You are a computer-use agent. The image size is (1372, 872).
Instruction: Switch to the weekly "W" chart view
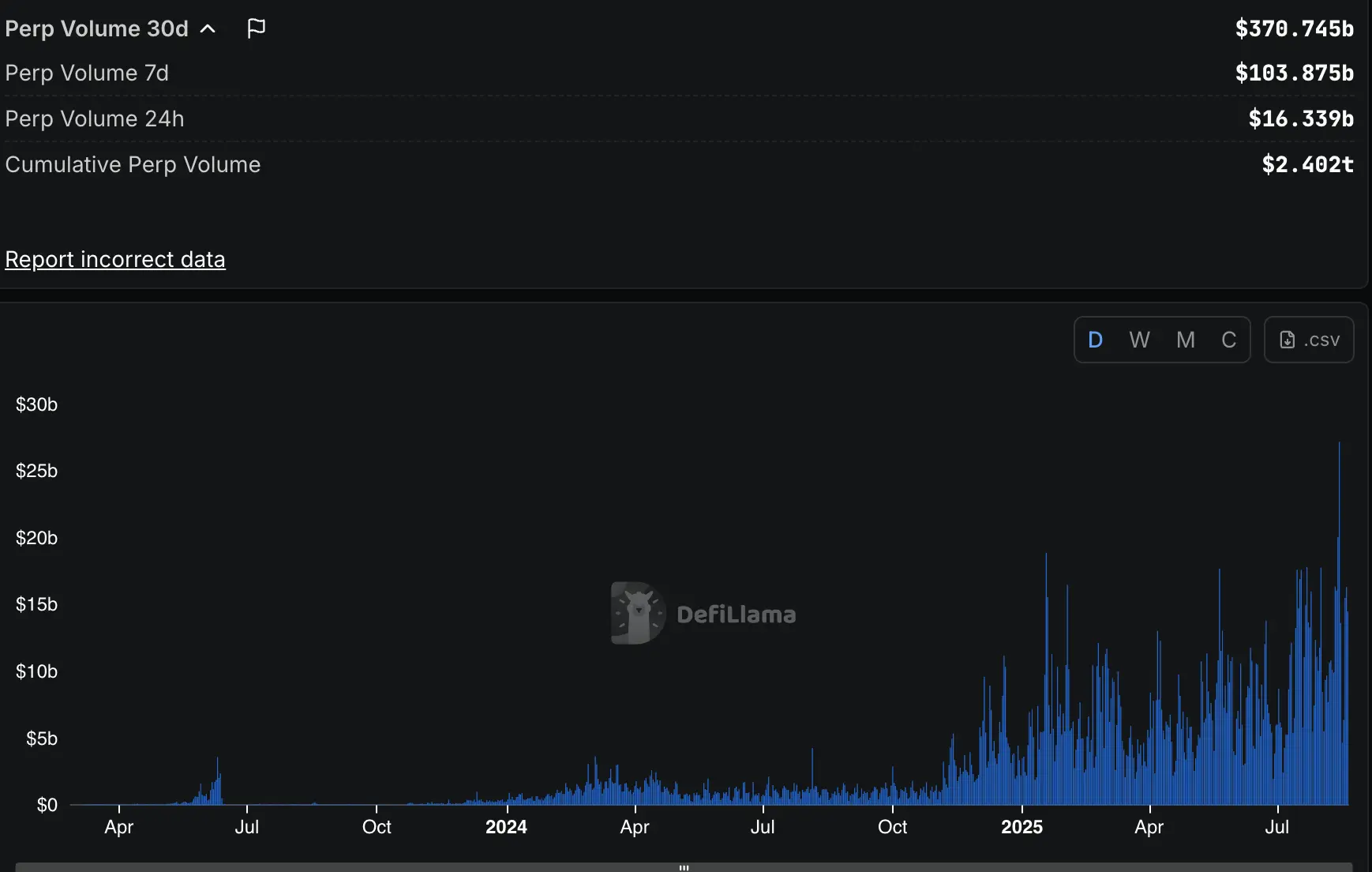pos(1140,339)
